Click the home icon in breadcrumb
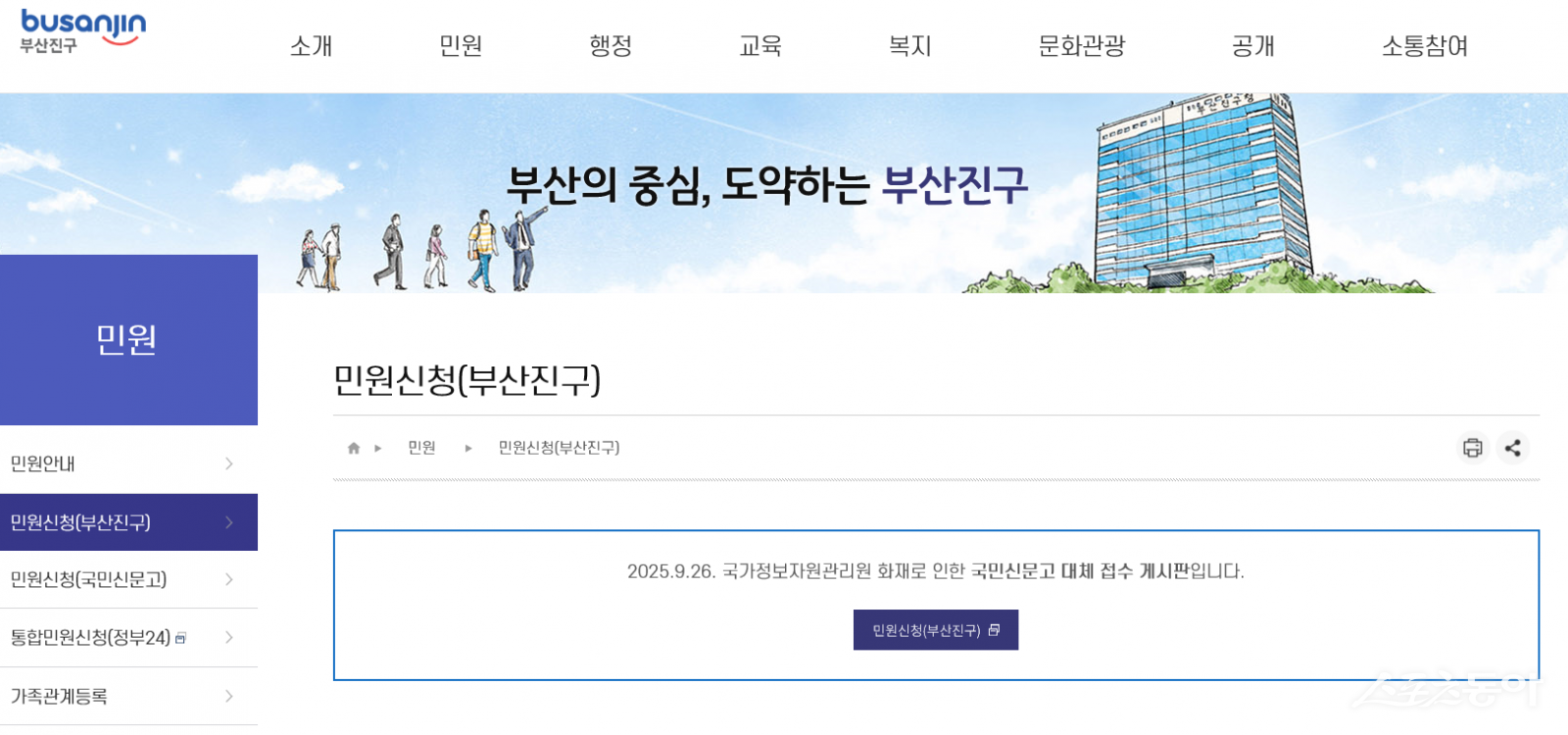Screen dimensions: 1568x735 354,448
